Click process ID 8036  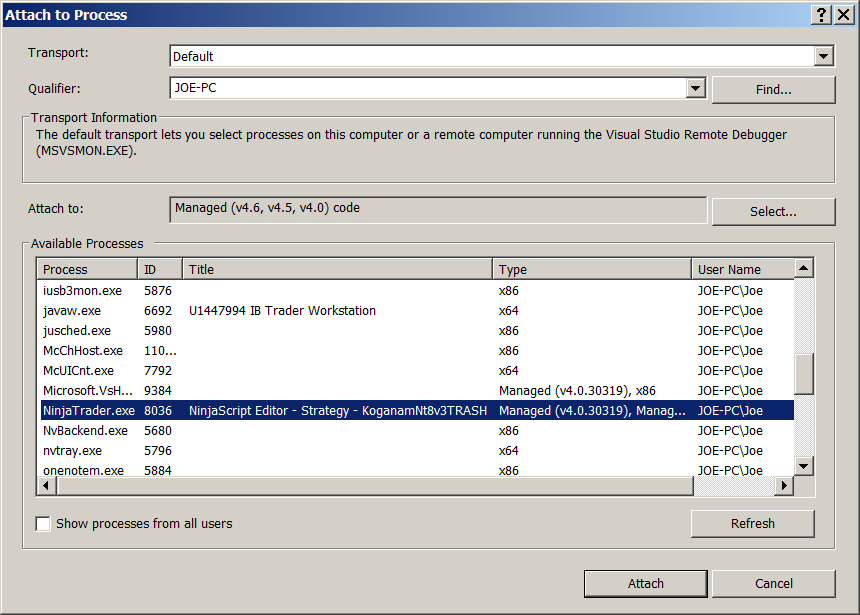[158, 410]
